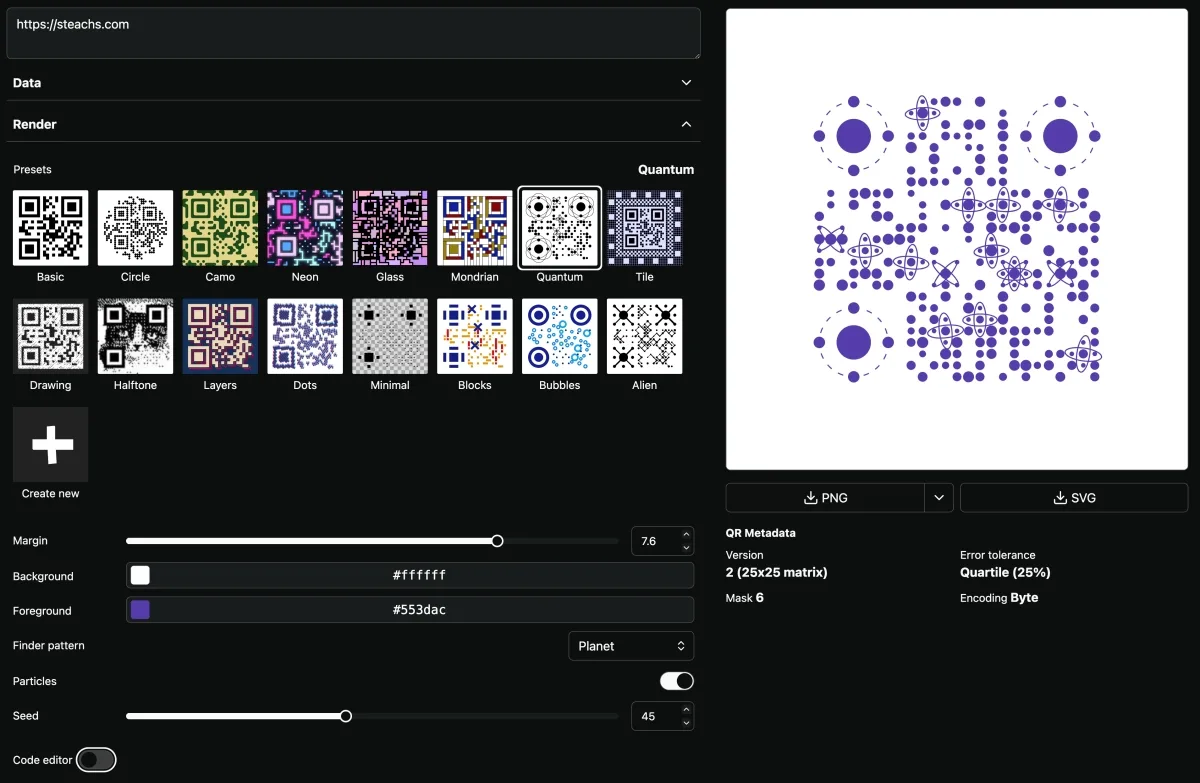Choose the Camo preset
Viewport: 1200px width, 783px height.
click(220, 228)
